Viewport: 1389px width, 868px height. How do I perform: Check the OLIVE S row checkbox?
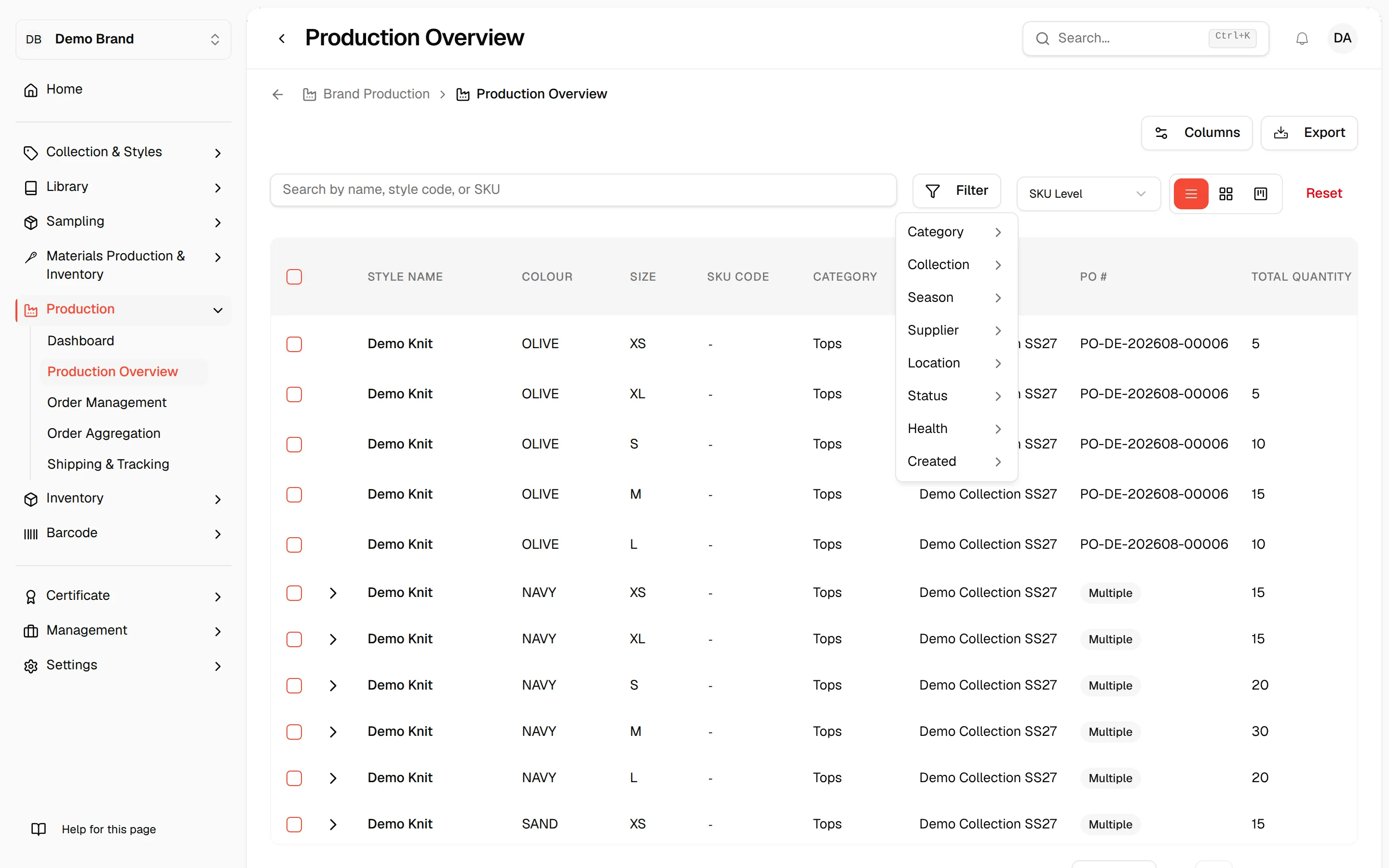[x=294, y=444]
